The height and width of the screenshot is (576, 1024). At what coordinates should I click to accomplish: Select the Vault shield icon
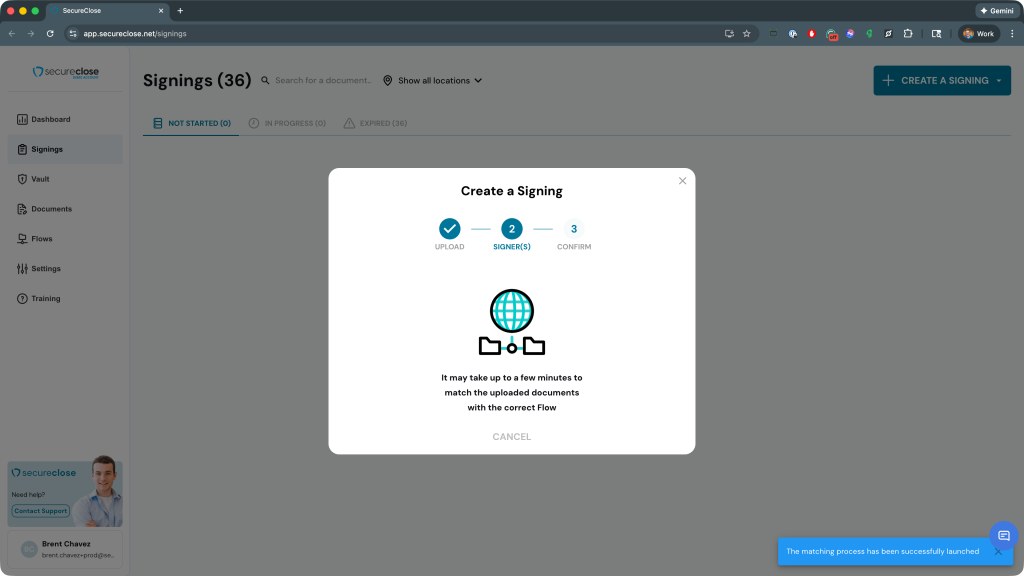22,179
